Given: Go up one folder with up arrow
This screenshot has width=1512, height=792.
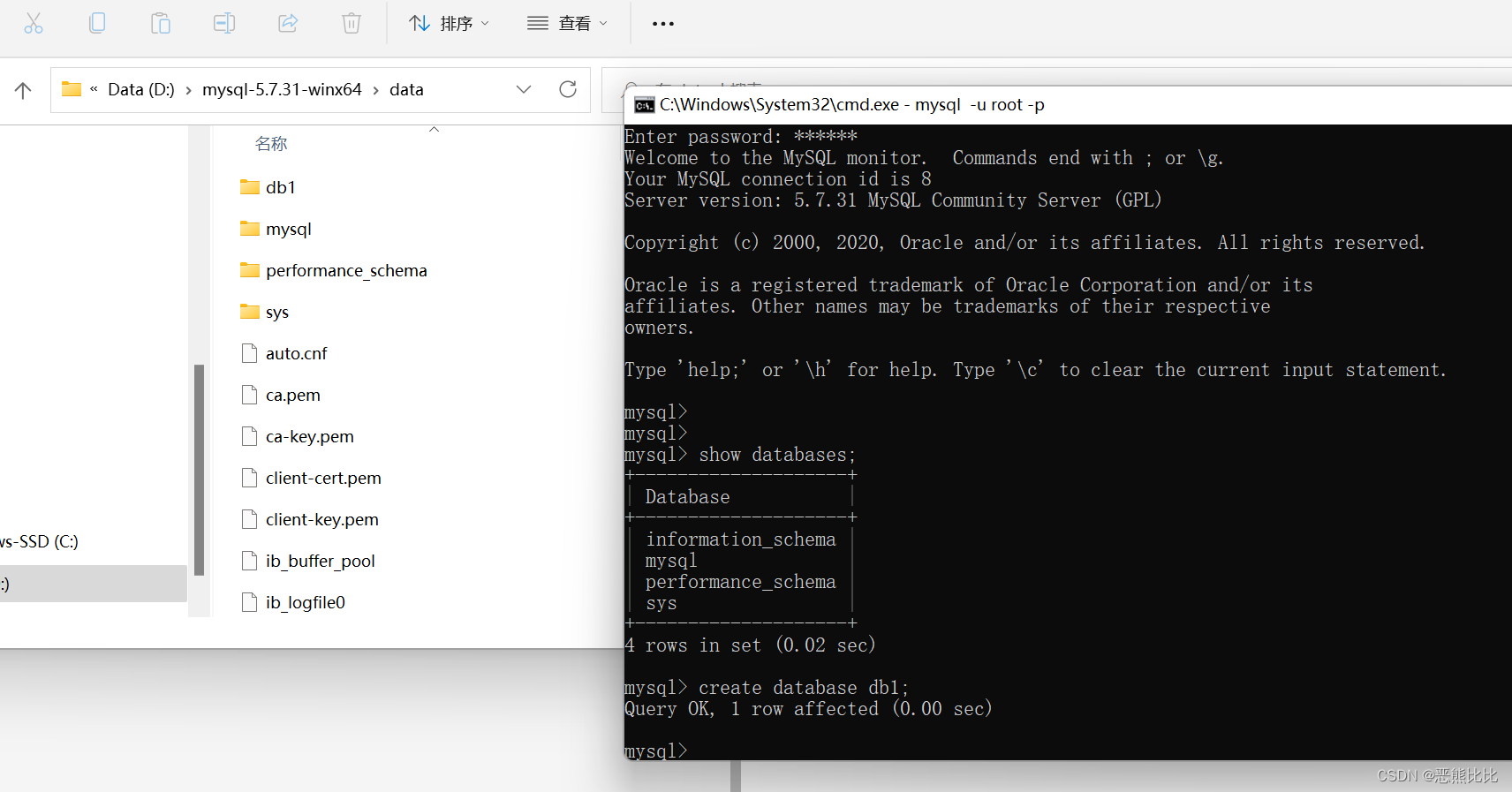Looking at the screenshot, I should pos(23,90).
